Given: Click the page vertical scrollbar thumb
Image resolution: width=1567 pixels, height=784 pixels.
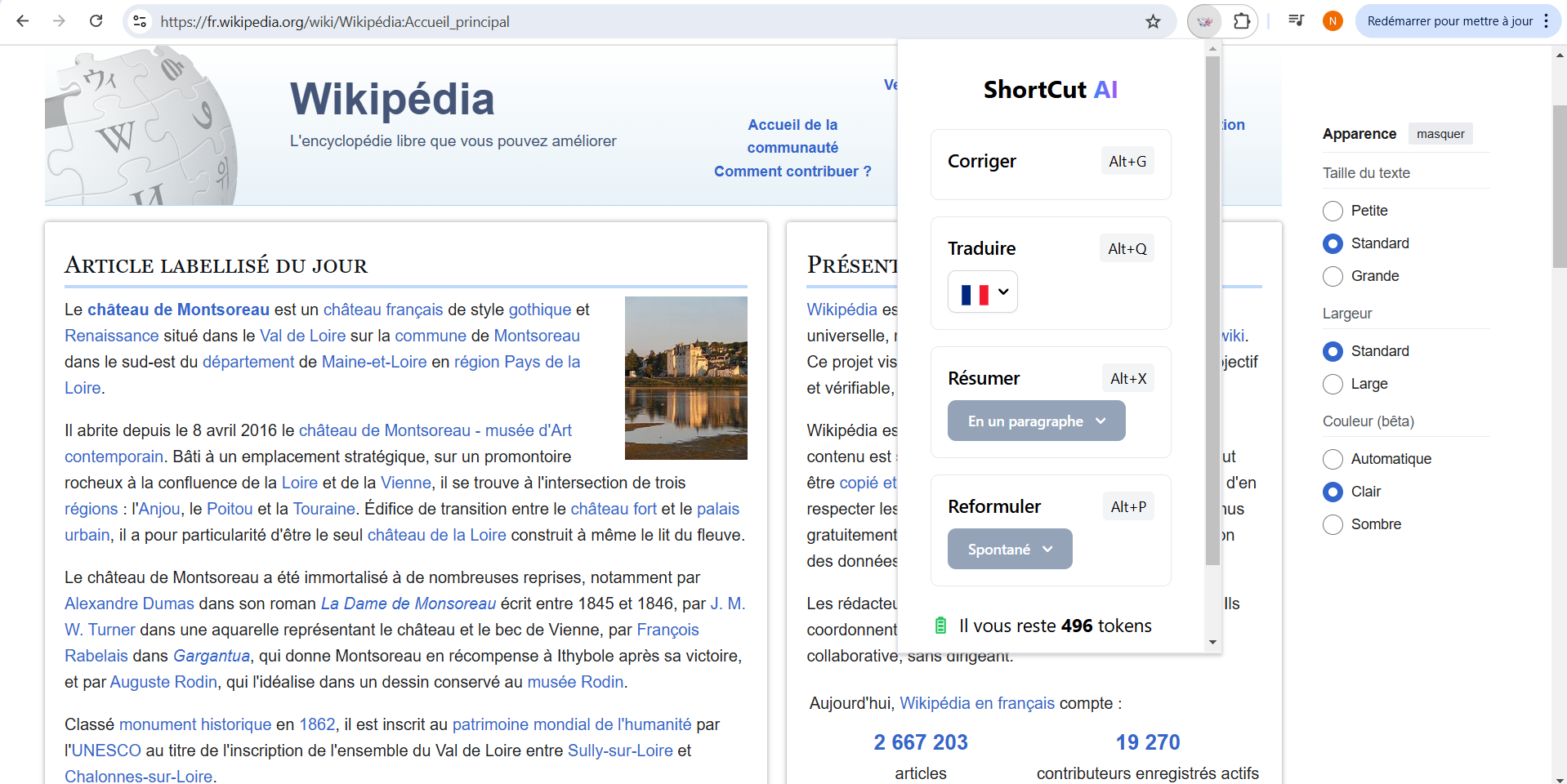Looking at the screenshot, I should [x=1560, y=186].
